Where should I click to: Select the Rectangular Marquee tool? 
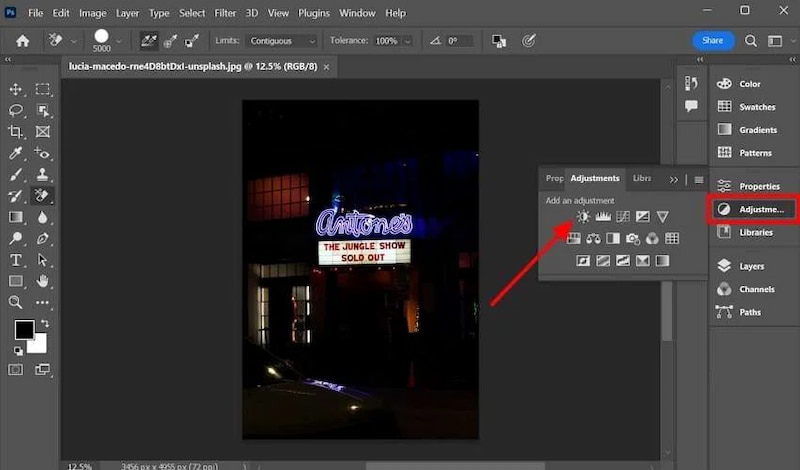[42, 89]
